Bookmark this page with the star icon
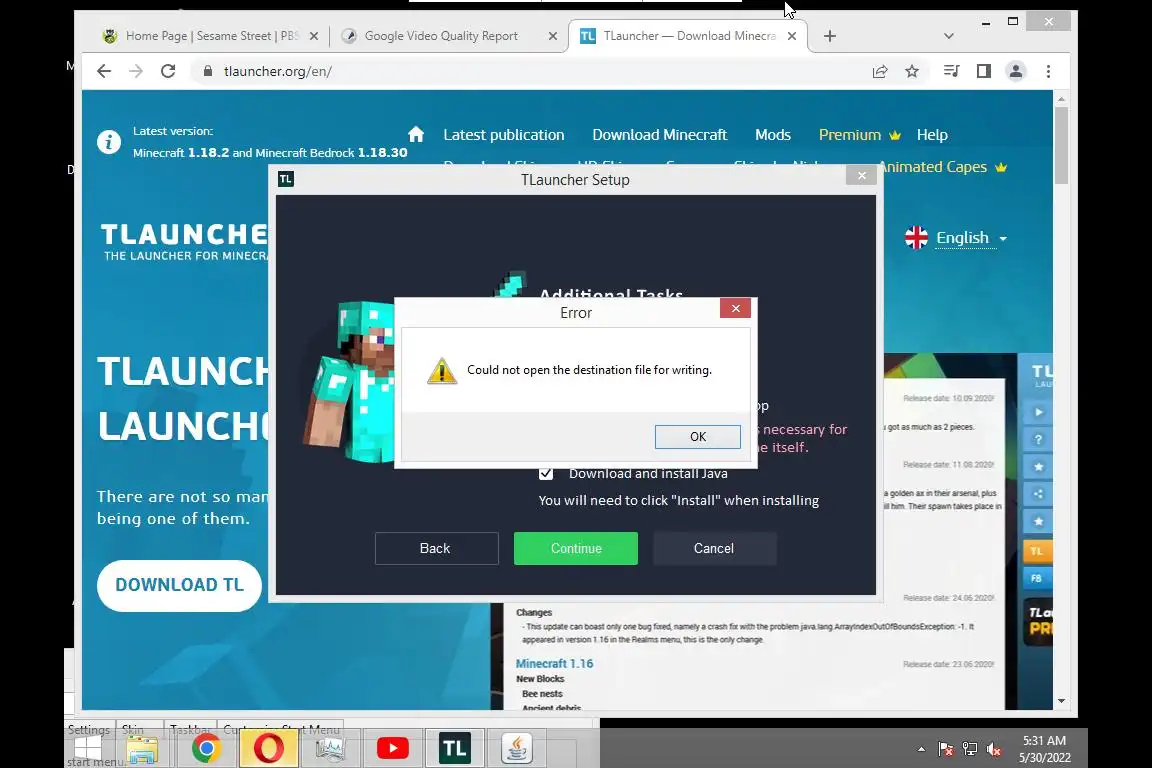 click(x=912, y=71)
